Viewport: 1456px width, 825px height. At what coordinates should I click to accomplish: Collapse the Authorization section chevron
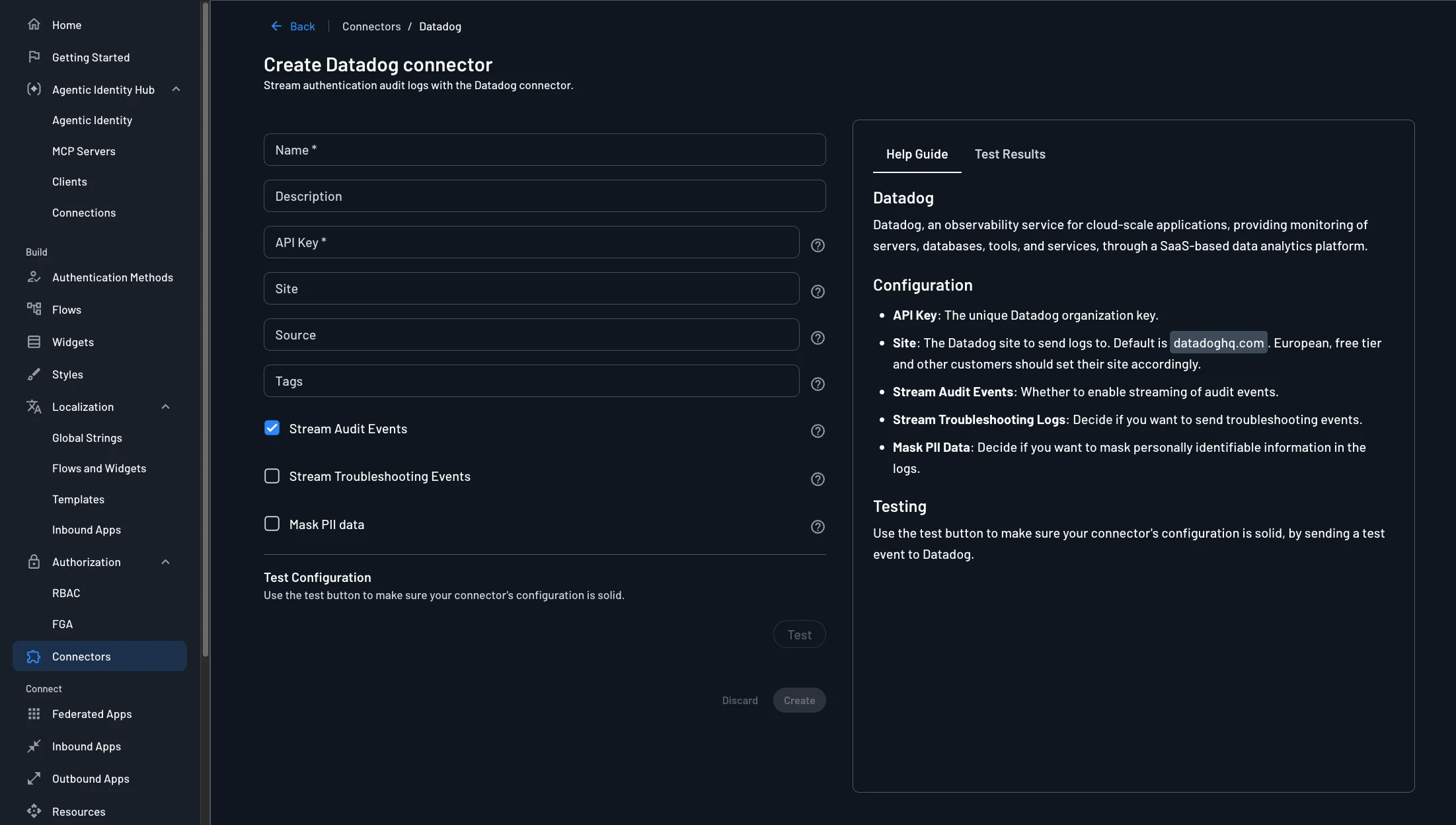pyautogui.click(x=165, y=561)
